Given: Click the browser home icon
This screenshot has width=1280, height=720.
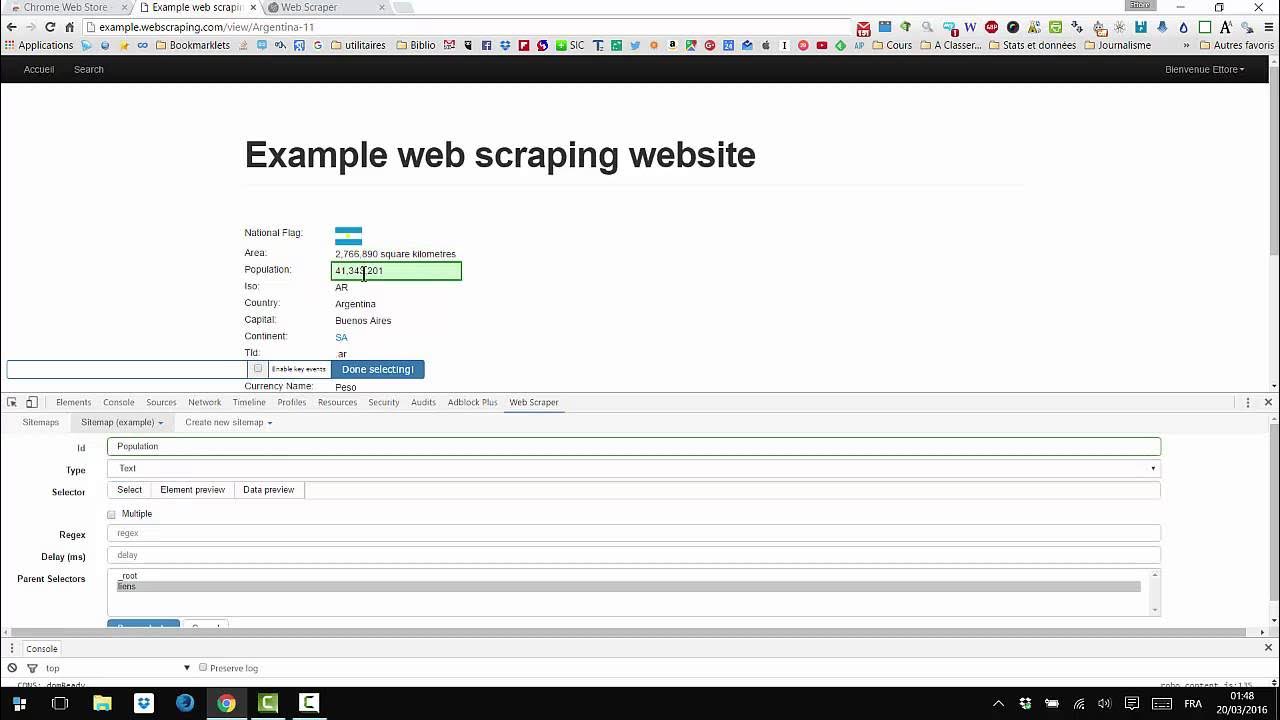Looking at the screenshot, I should pyautogui.click(x=69, y=27).
